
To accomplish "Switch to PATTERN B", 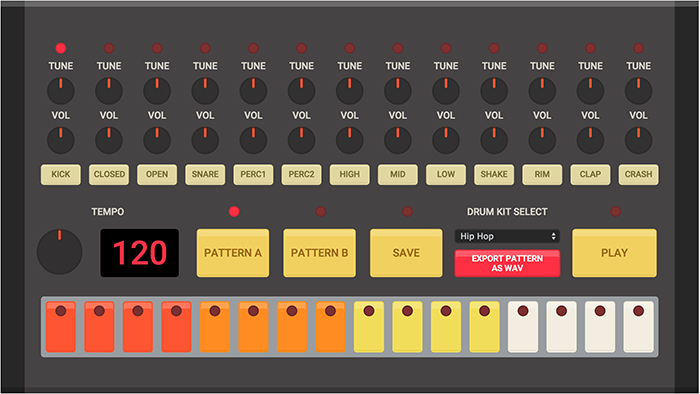I will point(319,253).
